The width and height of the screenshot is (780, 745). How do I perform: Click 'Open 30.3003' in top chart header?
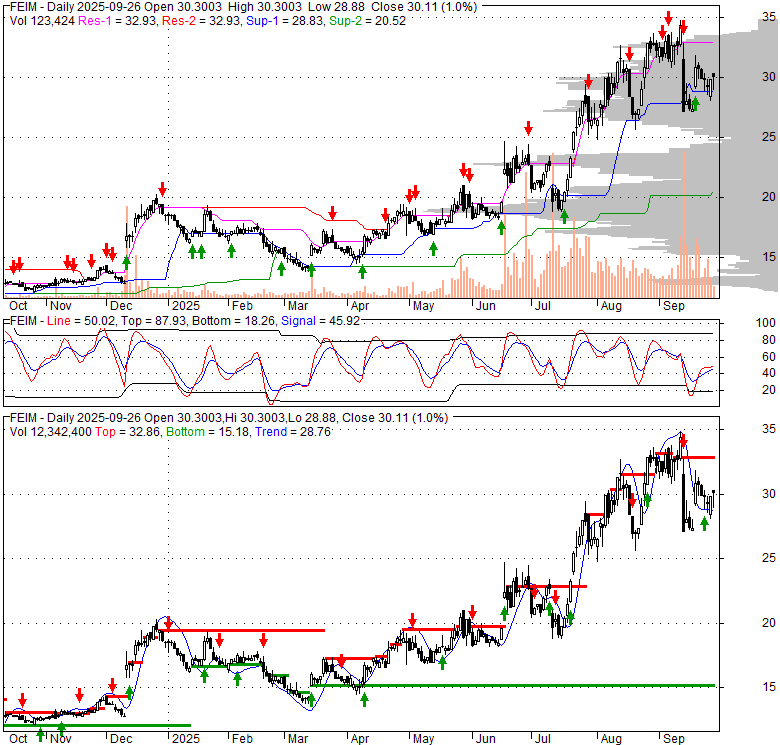pos(183,7)
